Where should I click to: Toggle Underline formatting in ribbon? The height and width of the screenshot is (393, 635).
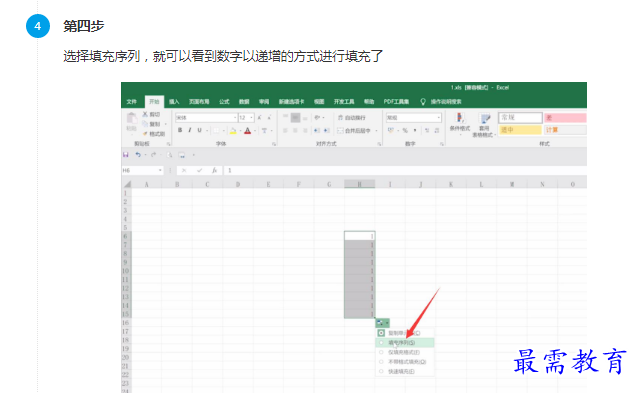click(199, 130)
